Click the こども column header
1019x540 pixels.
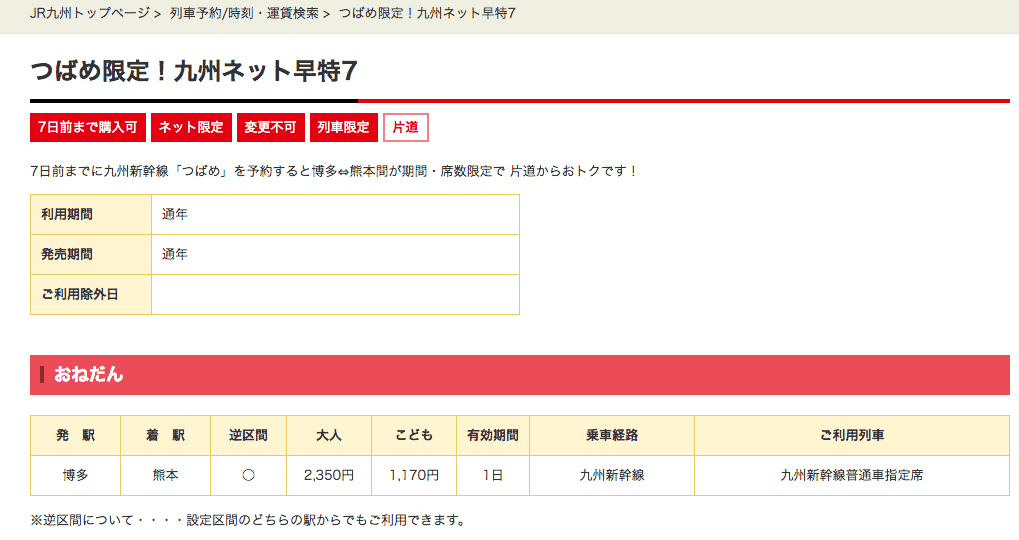tap(414, 435)
